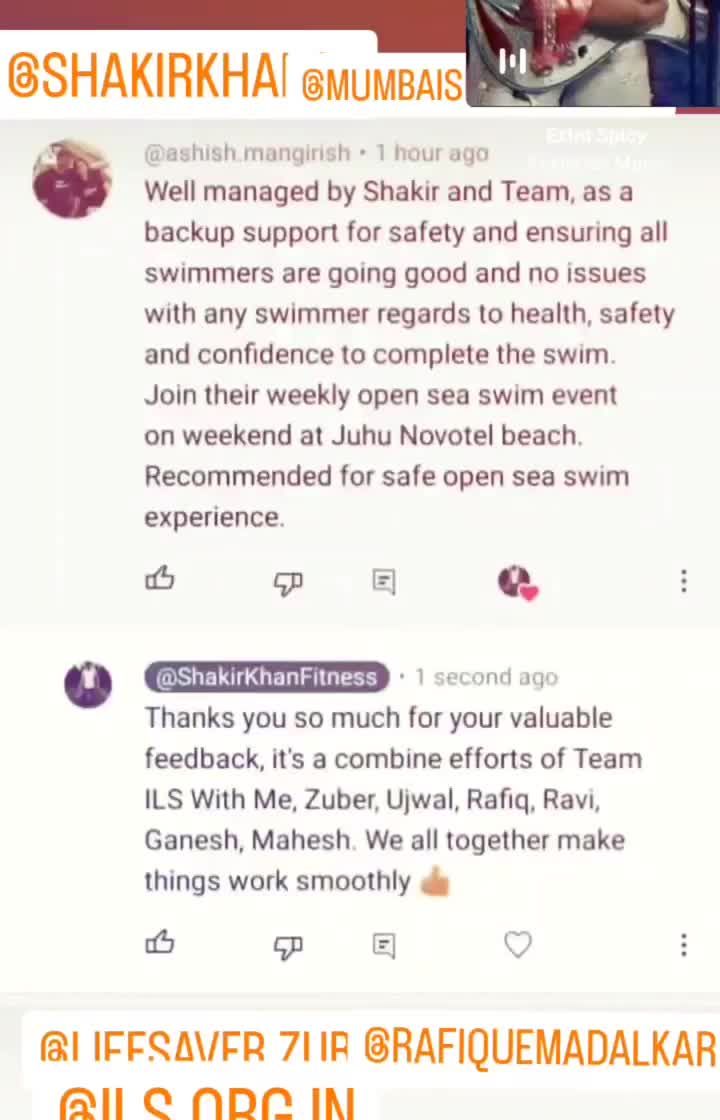720x1120 pixels.
Task: Dislike the ShakirKhanFitness reply
Action: (288, 948)
